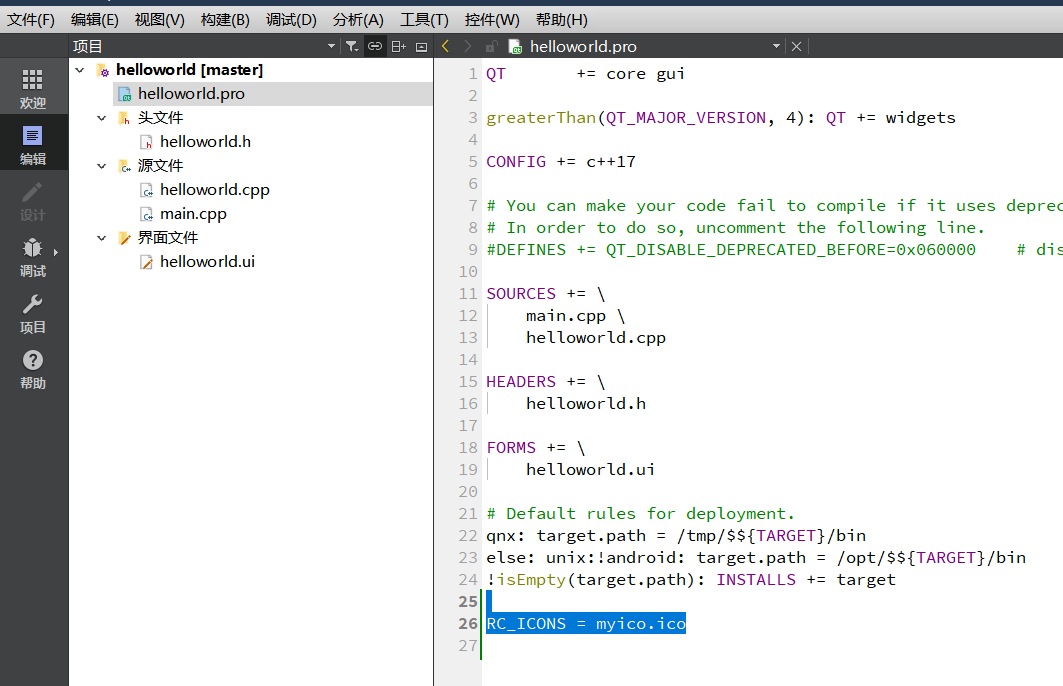Viewport: 1063px width, 686px height.
Task: Click the file lock icon
Action: 492,46
